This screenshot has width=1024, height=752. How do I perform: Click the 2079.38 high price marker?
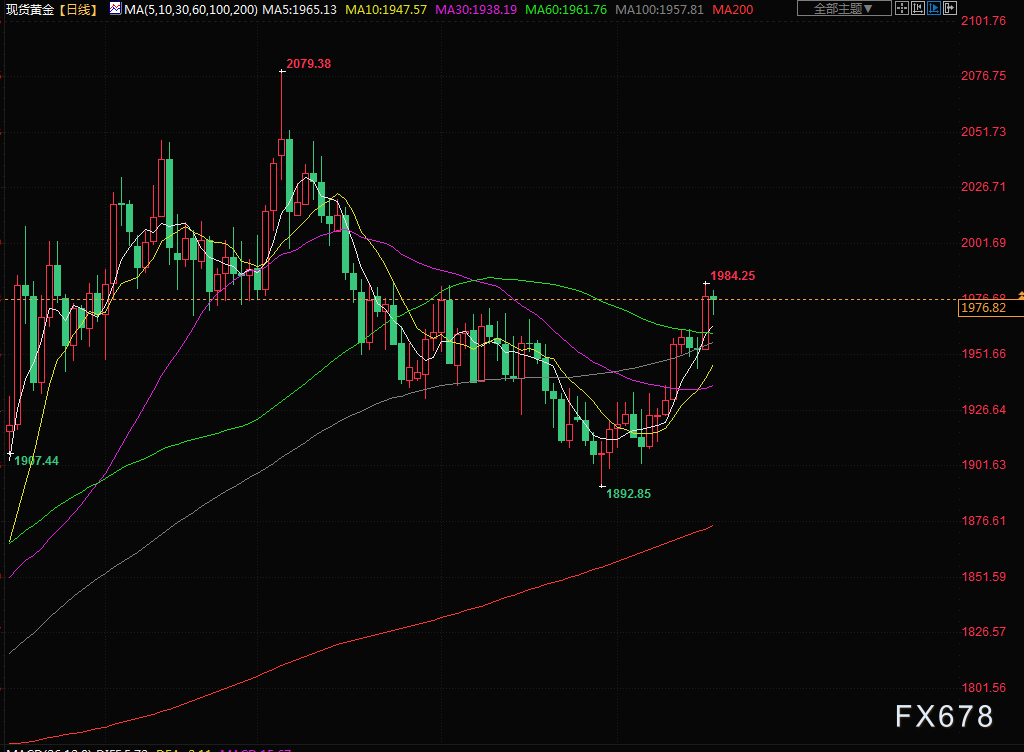coord(308,64)
